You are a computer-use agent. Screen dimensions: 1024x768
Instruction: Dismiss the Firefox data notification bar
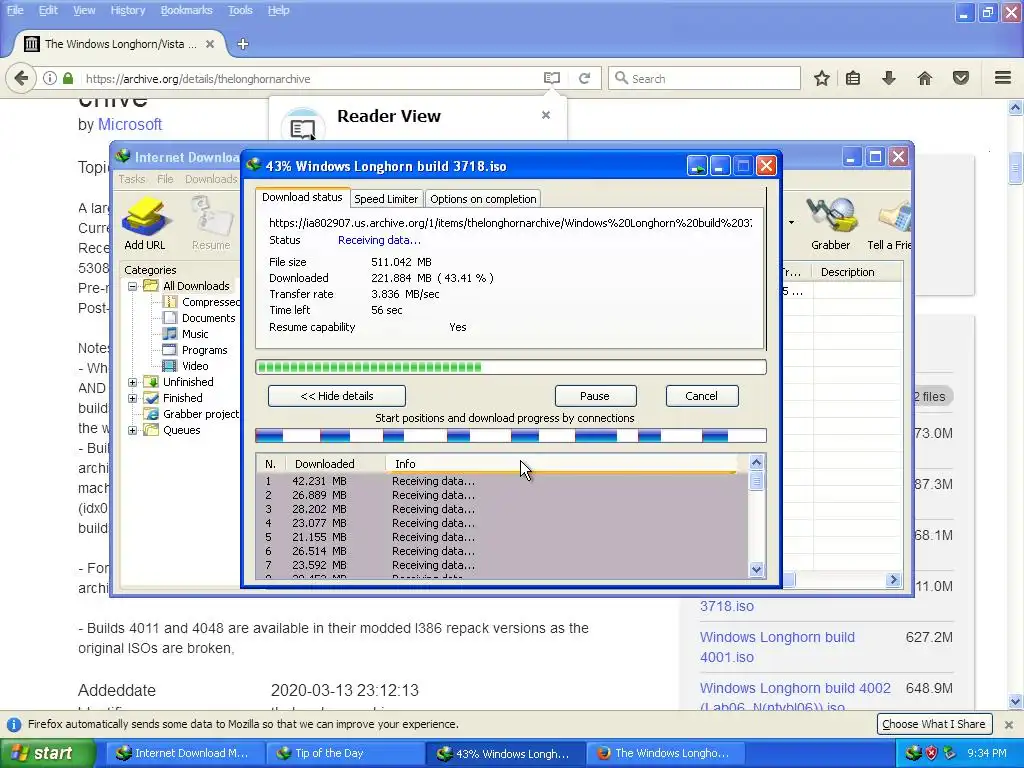pos(1008,724)
